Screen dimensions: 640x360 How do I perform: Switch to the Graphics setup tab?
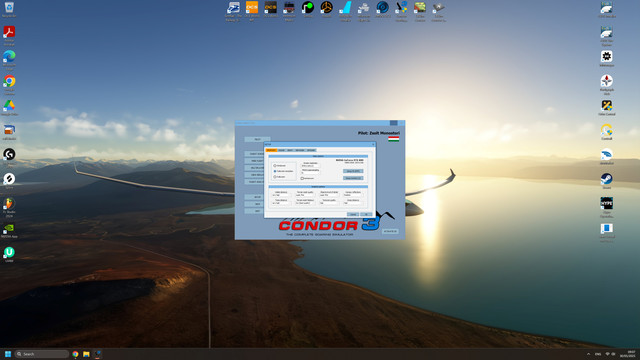point(271,150)
